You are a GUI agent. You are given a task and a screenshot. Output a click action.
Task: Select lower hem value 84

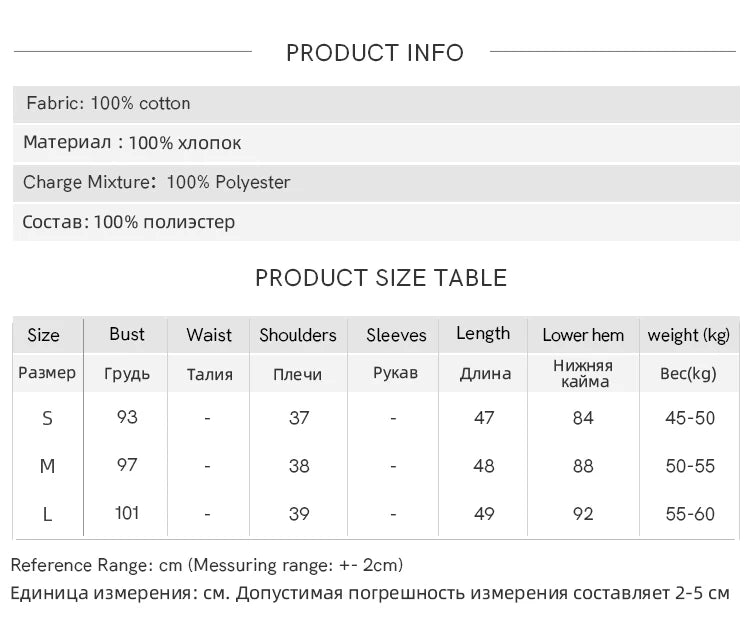pos(583,418)
